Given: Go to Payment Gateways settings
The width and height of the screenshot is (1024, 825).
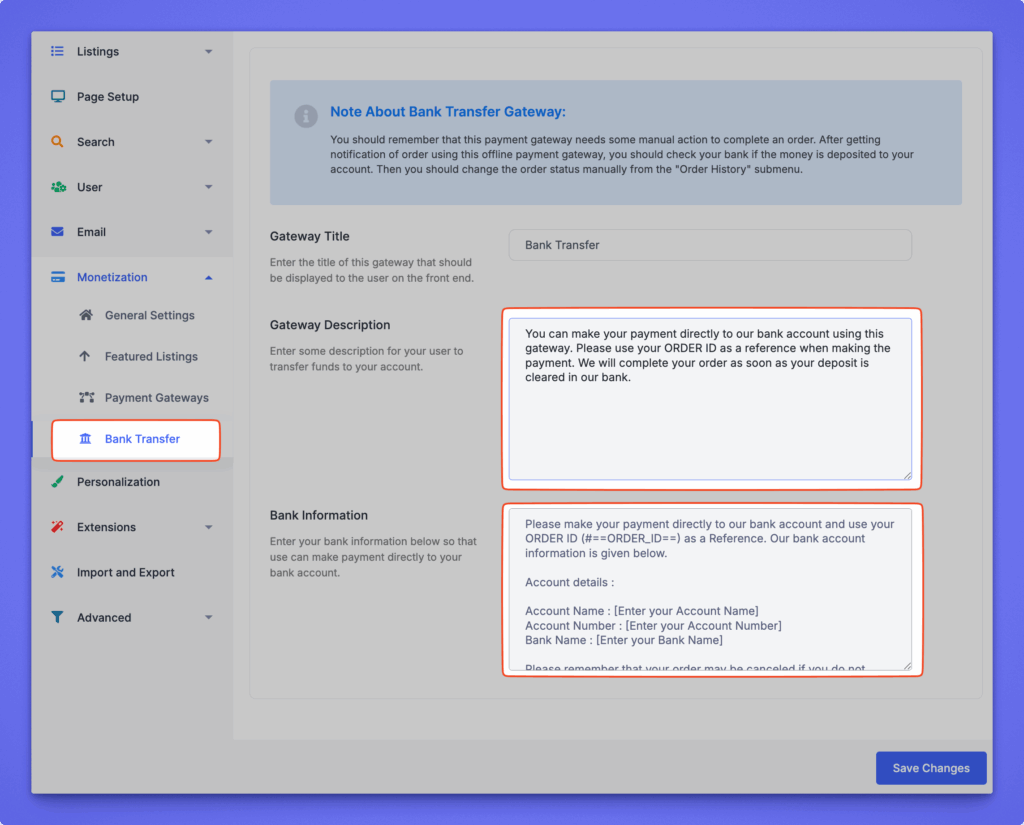Looking at the screenshot, I should point(156,398).
